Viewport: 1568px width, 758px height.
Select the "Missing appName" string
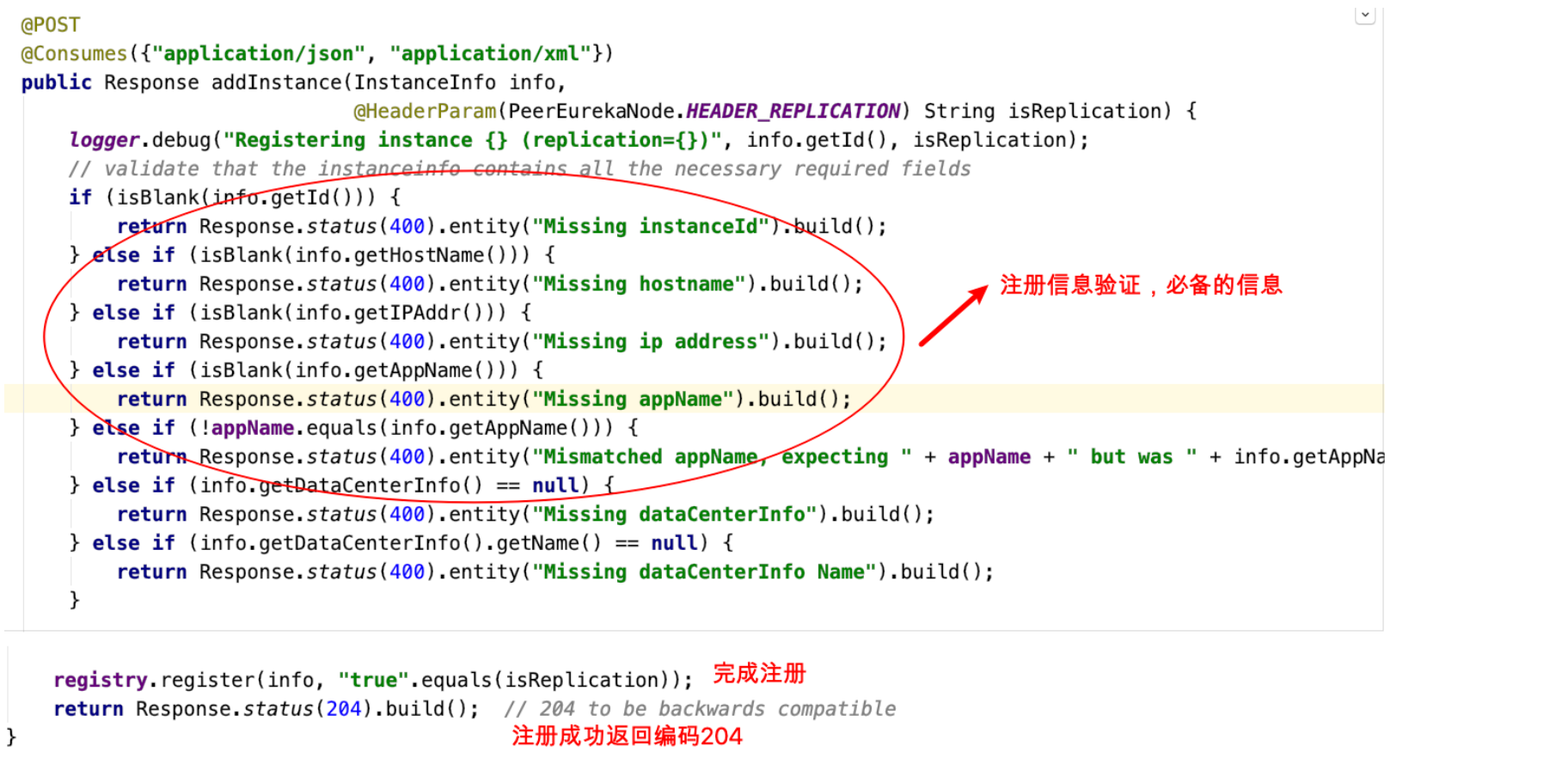[x=633, y=399]
